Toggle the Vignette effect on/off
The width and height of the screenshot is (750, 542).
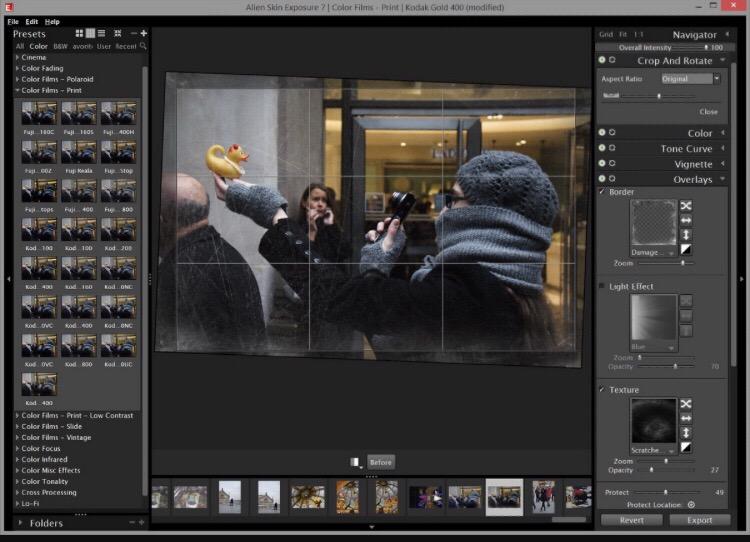602,163
